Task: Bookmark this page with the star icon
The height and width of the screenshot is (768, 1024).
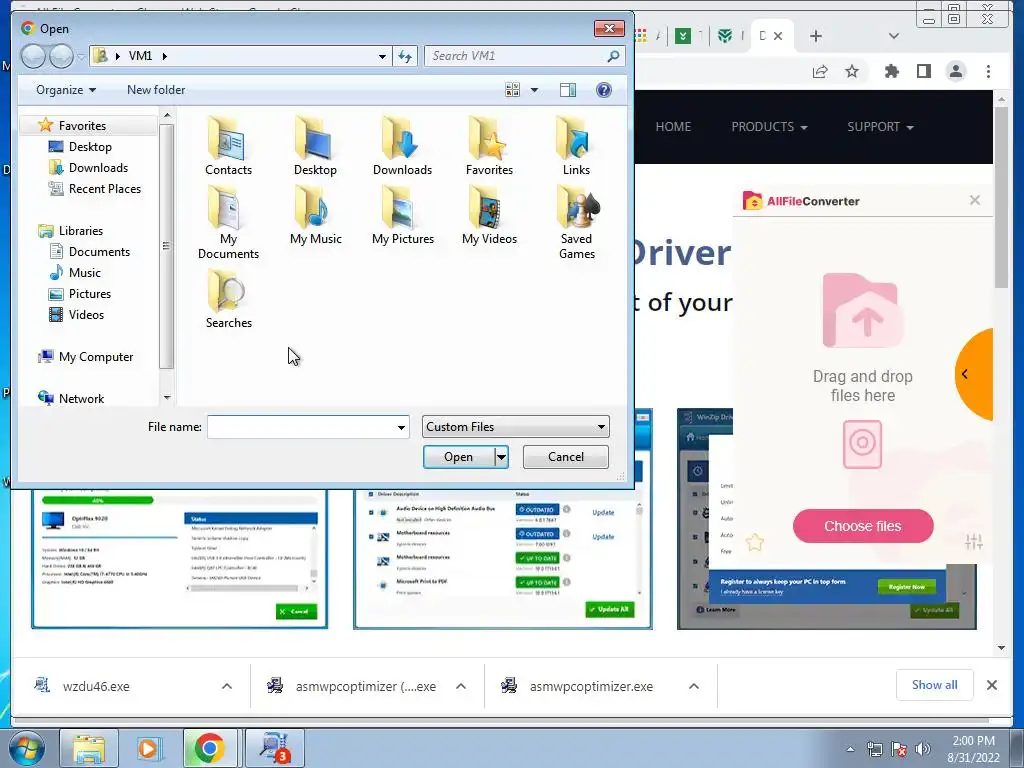Action: point(852,71)
